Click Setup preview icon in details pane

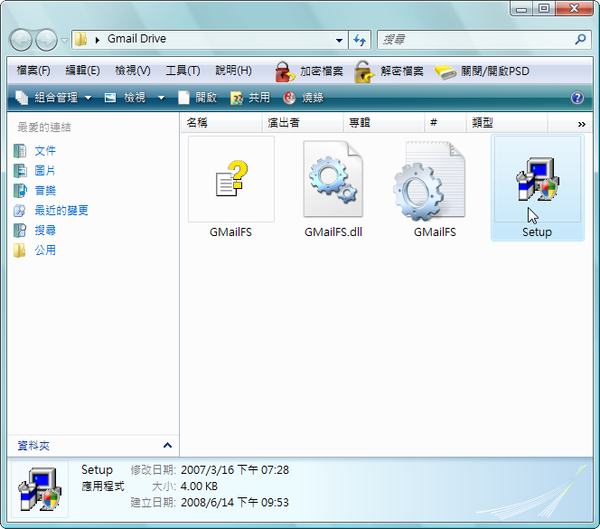40,489
